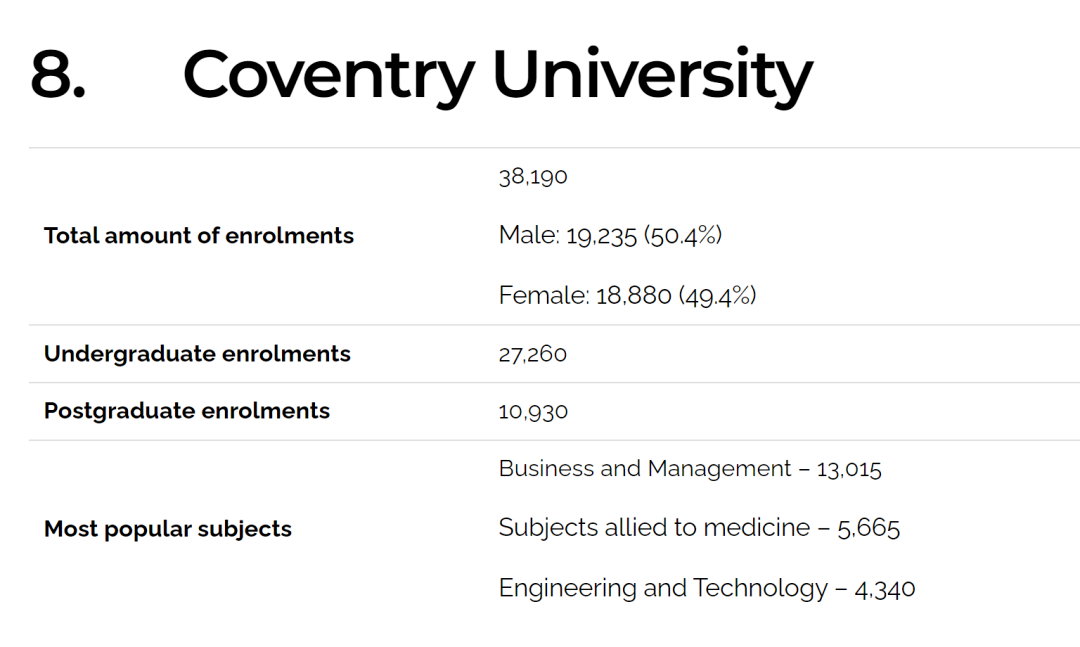Select the Postgraduate enrolments label

coord(187,411)
